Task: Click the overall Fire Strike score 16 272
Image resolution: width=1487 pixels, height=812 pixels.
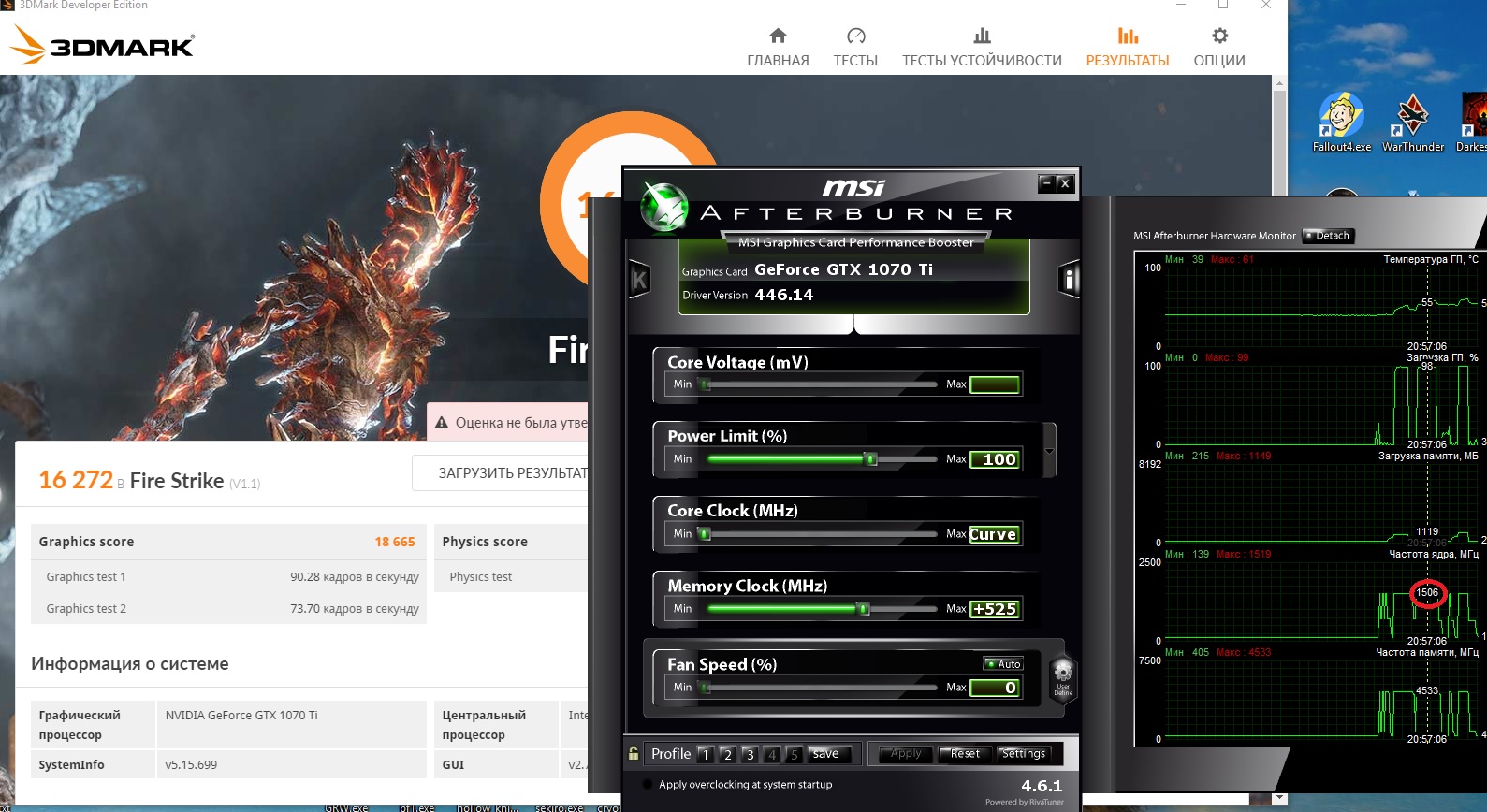Action: point(76,481)
